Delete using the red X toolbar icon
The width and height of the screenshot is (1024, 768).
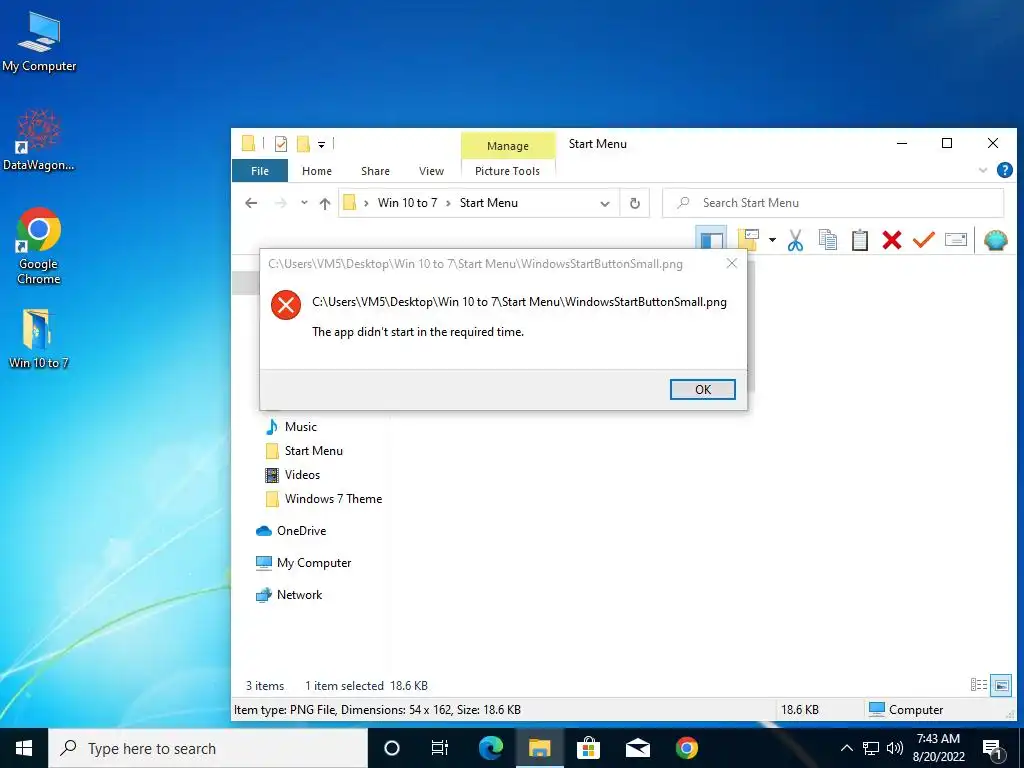click(891, 240)
